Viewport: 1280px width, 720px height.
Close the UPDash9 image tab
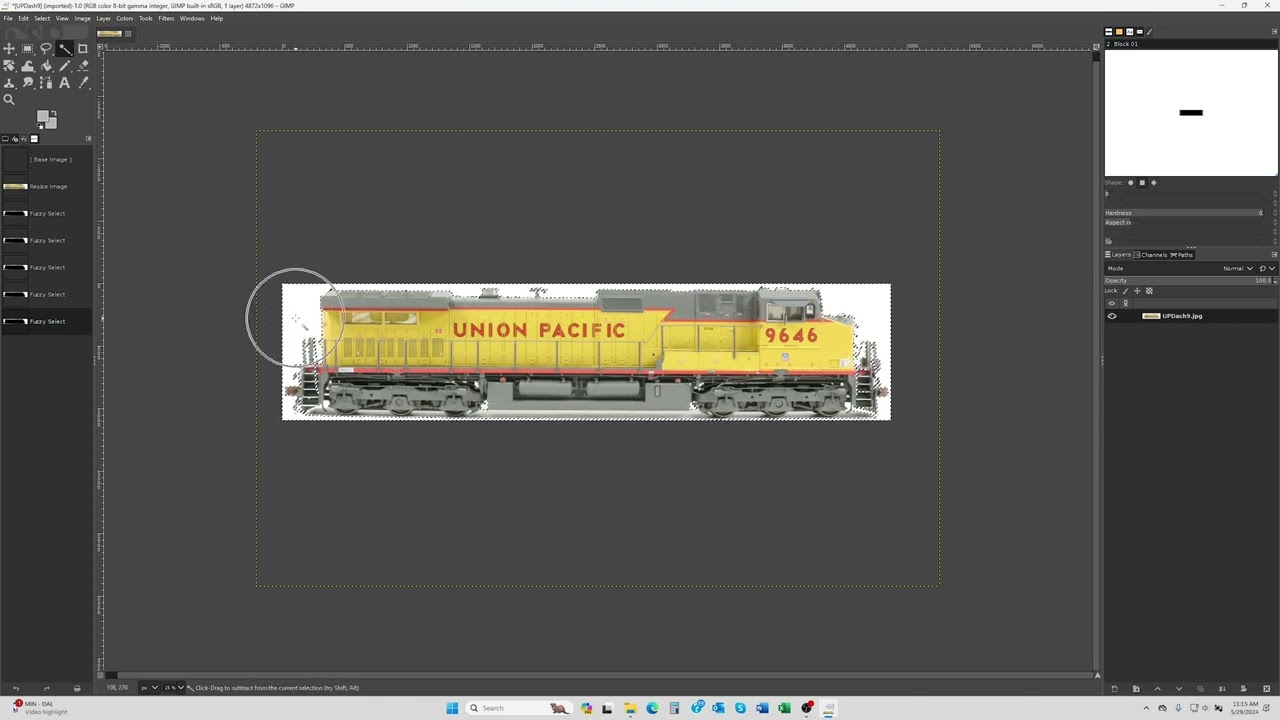point(128,34)
